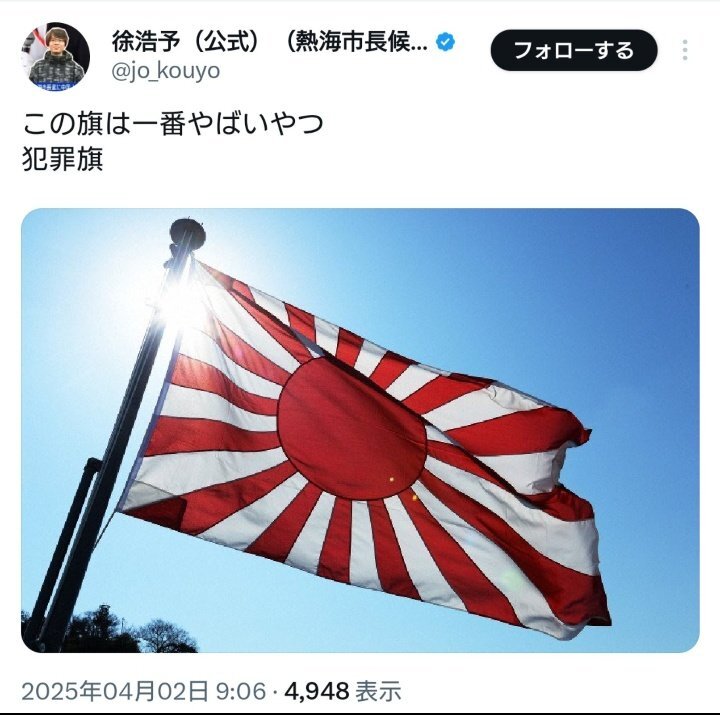Viewport: 720px width, 715px height.
Task: Select the tweet text この旗は一番やばいやつ
Action: click(x=173, y=124)
